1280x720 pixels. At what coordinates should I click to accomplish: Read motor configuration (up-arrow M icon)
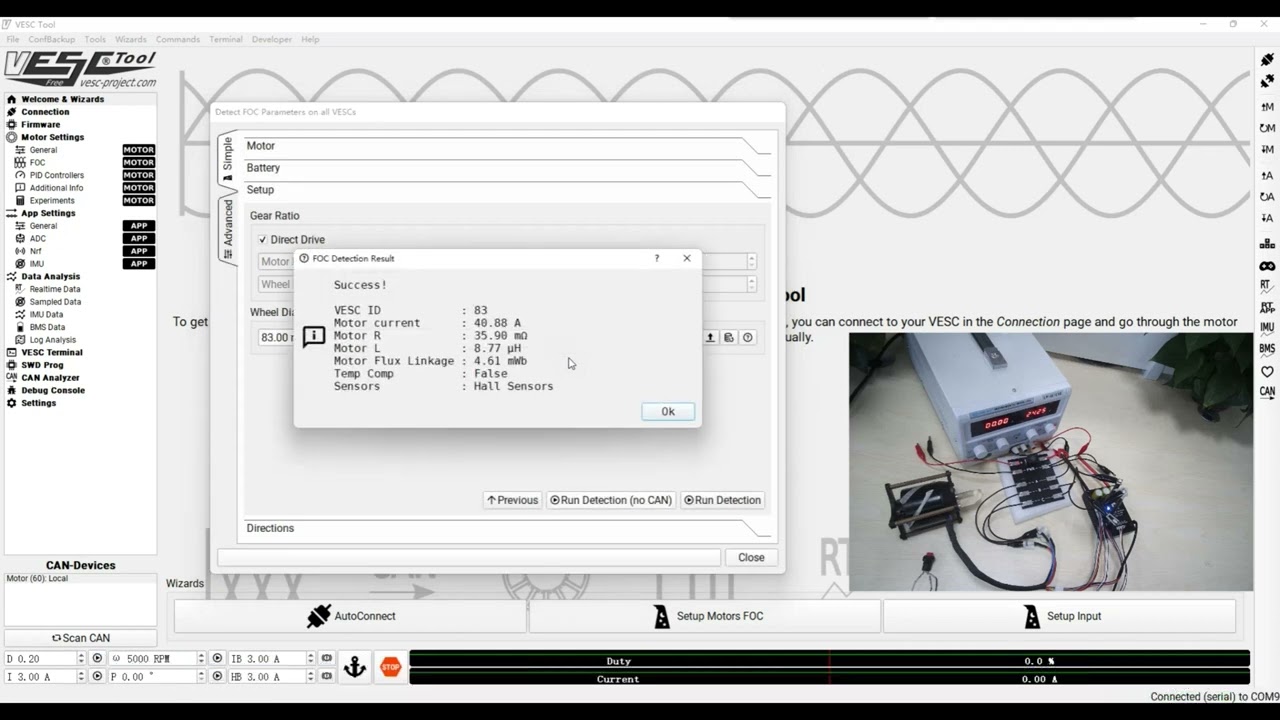1267,107
